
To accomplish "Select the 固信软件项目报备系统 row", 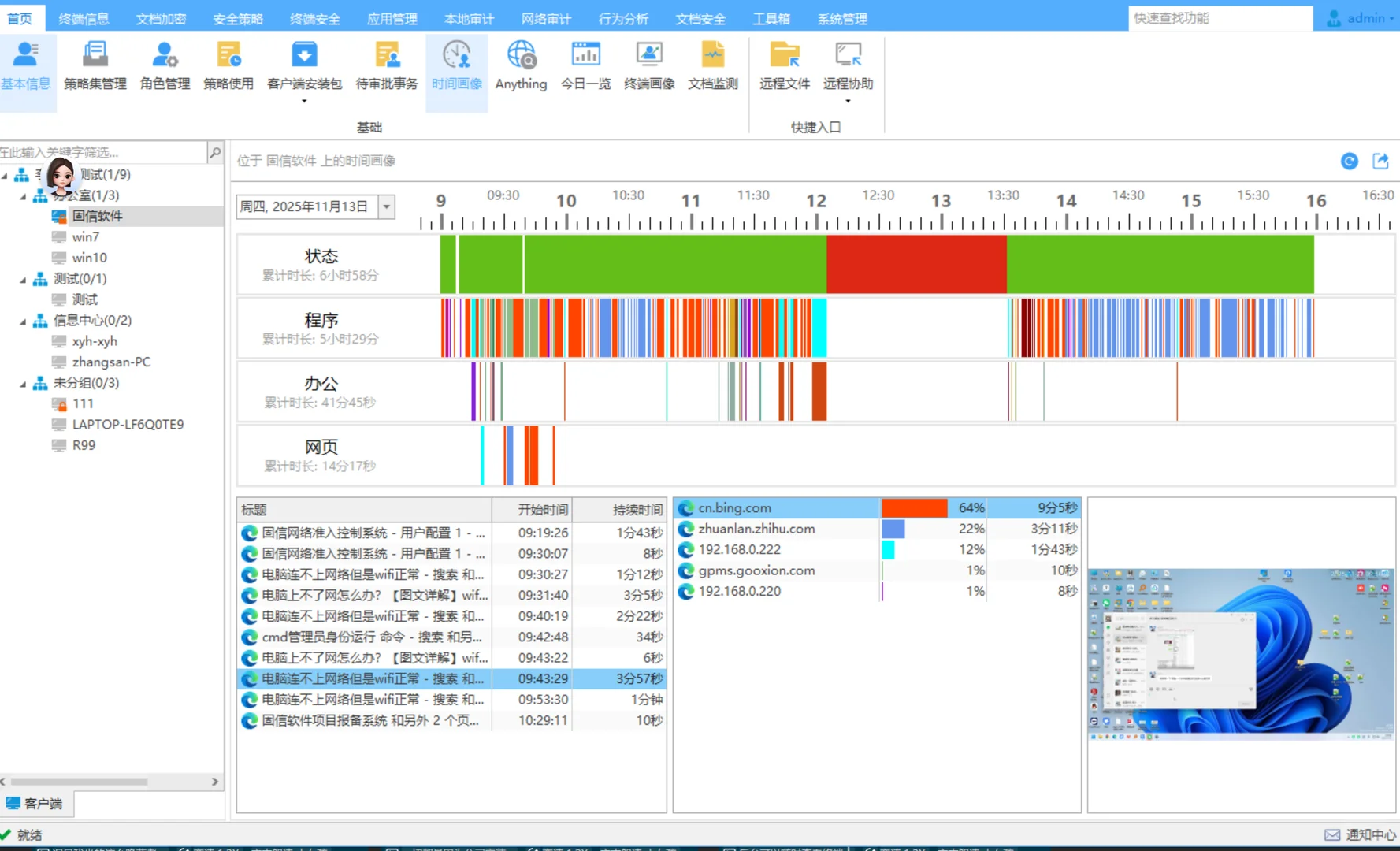I will [x=451, y=720].
